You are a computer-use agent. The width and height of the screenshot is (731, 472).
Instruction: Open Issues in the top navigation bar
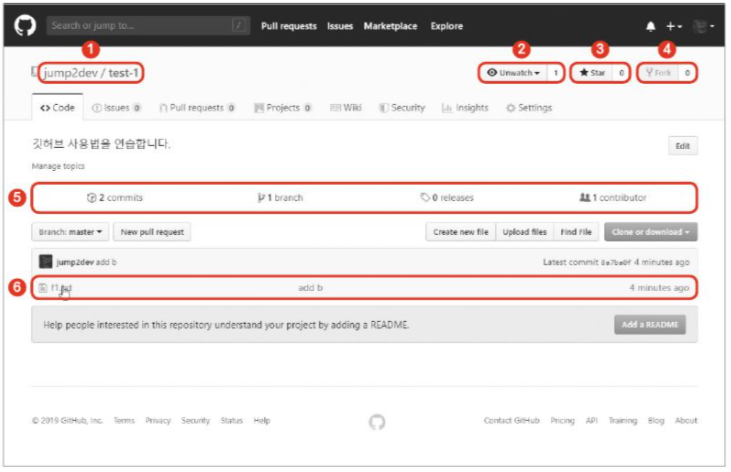click(x=340, y=26)
